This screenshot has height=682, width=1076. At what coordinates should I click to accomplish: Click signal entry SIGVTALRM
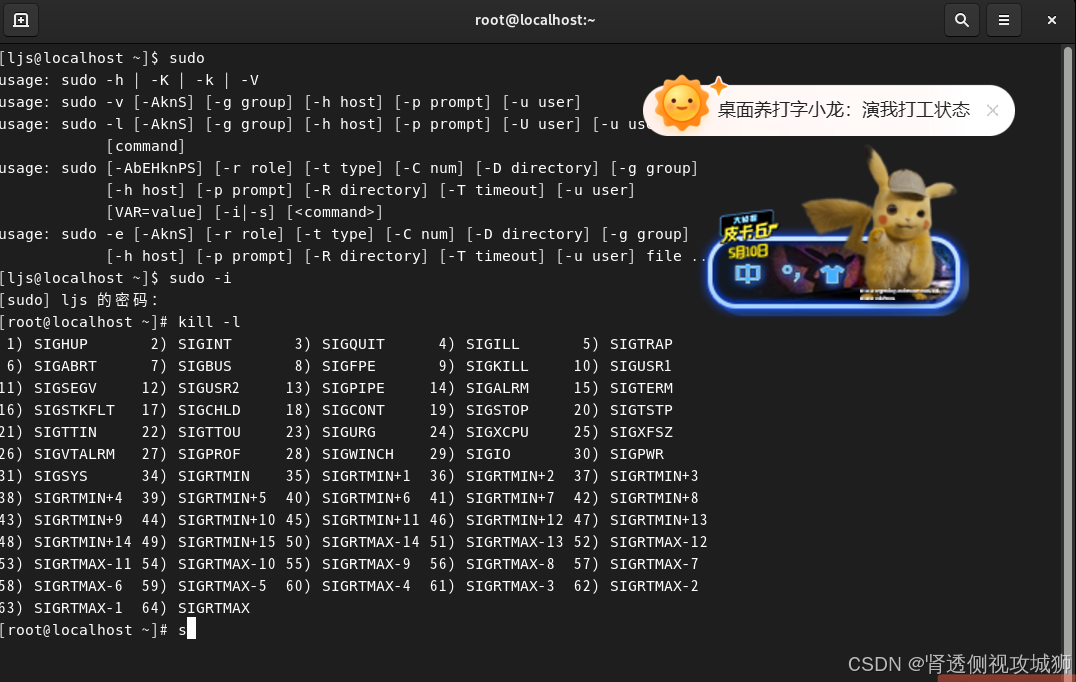pyautogui.click(x=74, y=454)
